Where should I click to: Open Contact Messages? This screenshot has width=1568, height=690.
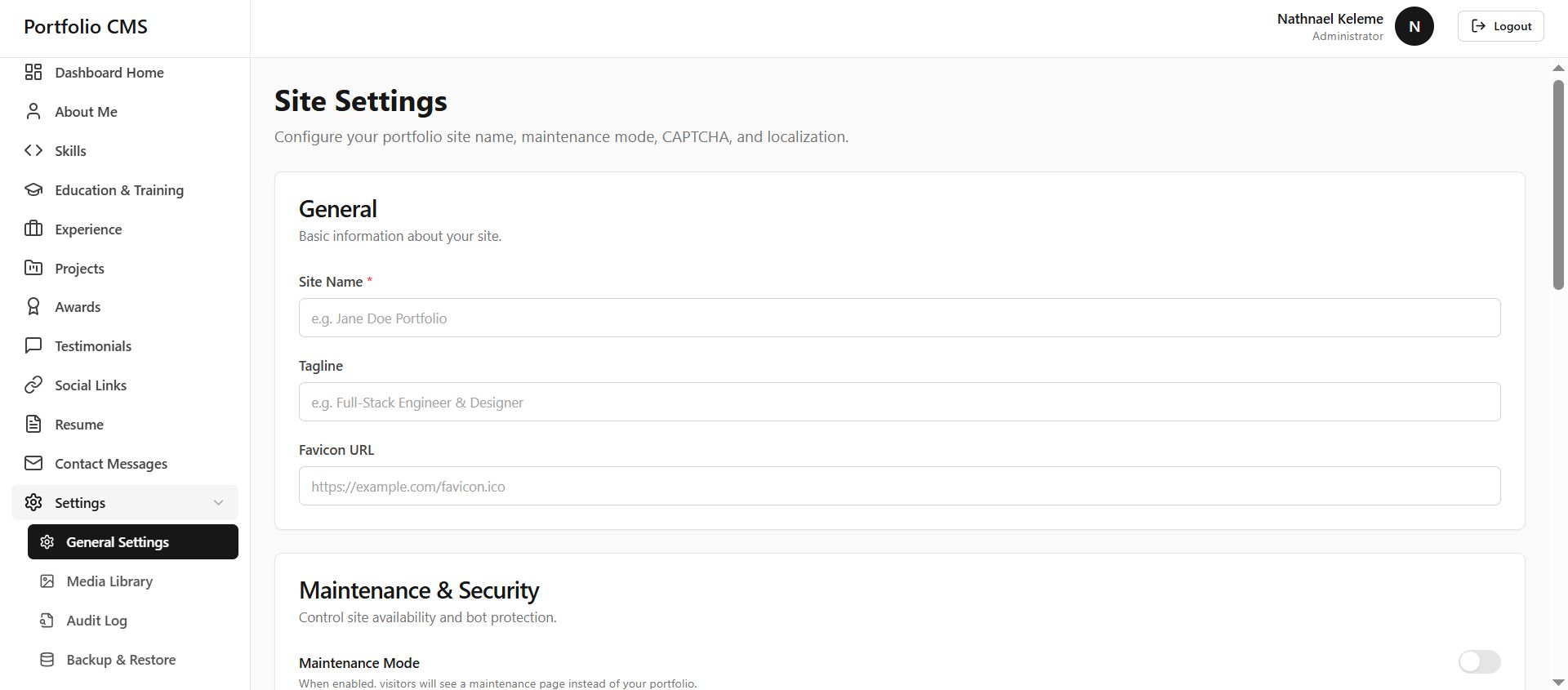125,464
